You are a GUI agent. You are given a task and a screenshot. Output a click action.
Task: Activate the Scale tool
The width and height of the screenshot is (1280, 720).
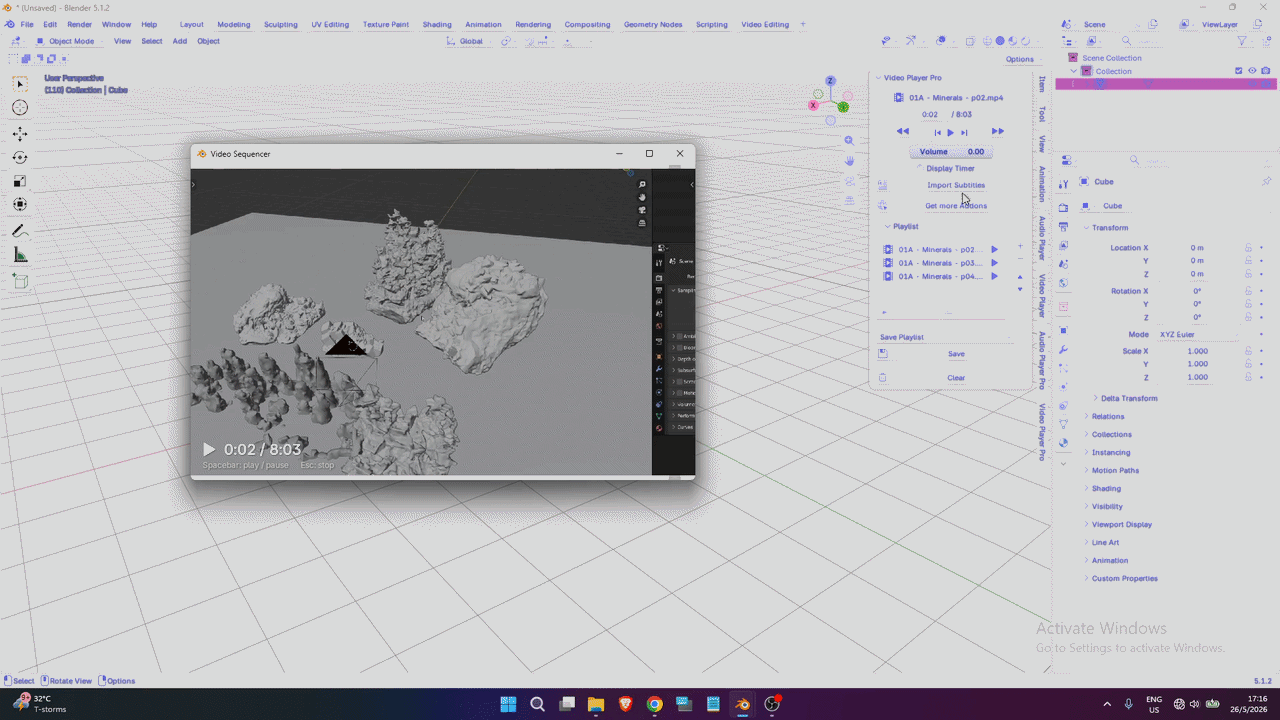click(x=20, y=181)
